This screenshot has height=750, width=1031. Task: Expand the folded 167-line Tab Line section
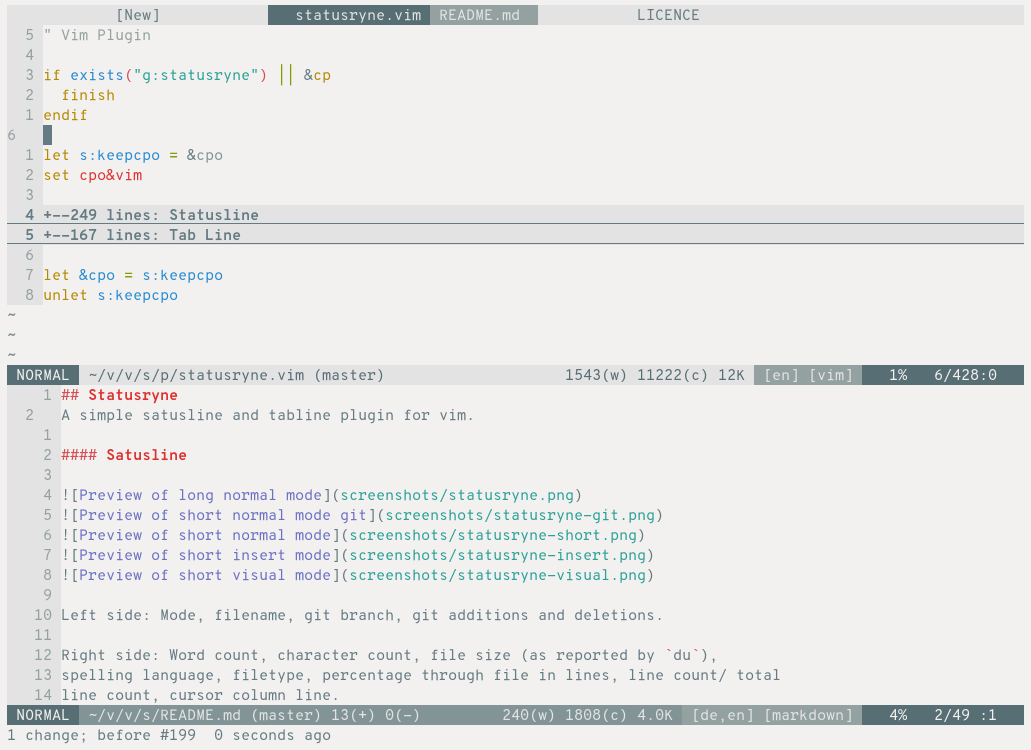click(140, 235)
